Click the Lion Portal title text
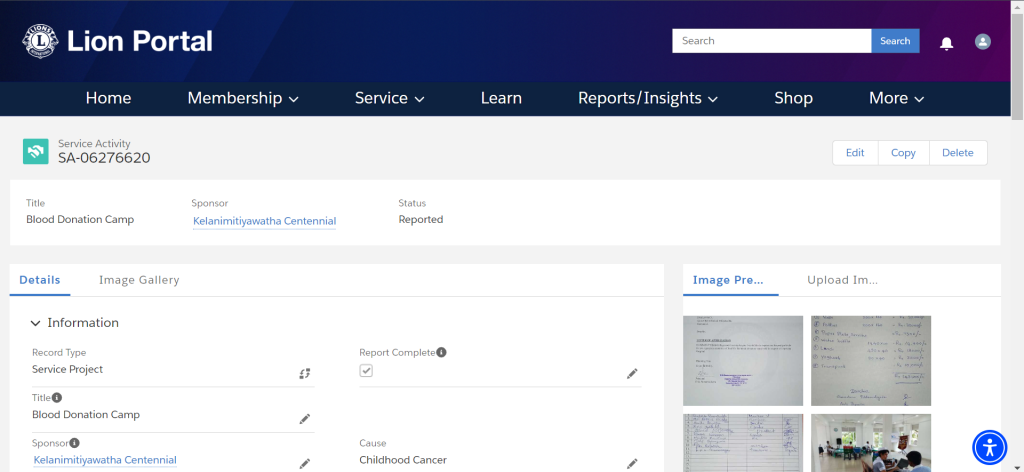The width and height of the screenshot is (1024, 472). tap(140, 42)
